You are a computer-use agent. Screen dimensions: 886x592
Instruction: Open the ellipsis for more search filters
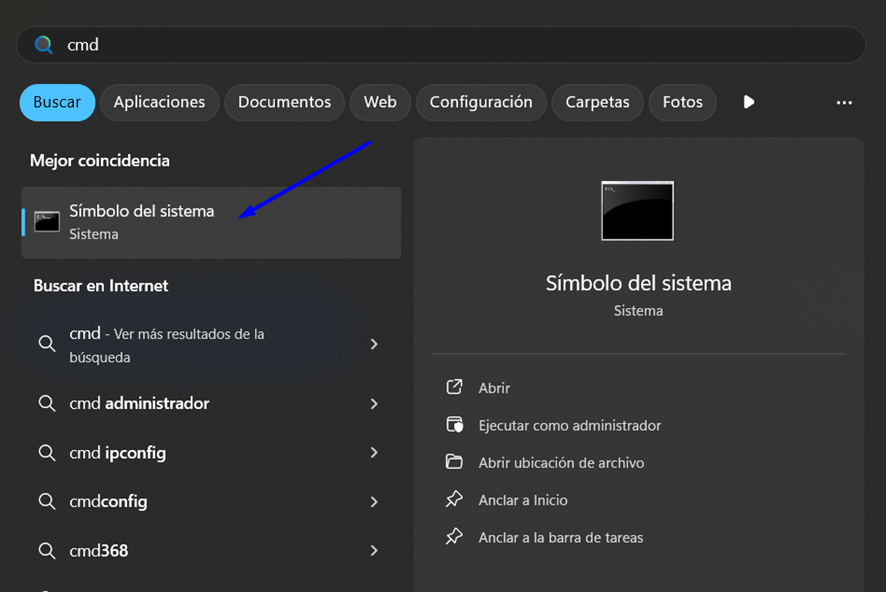[844, 102]
